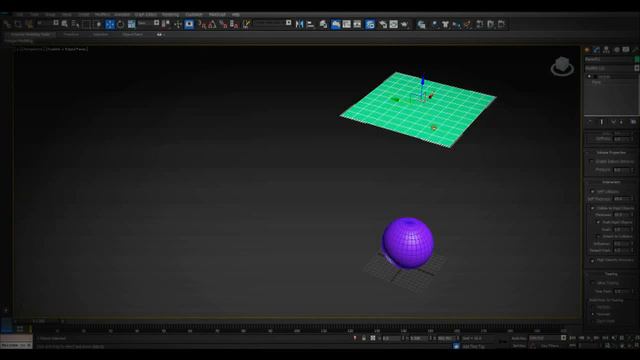The width and height of the screenshot is (640, 360).
Task: Activate the Select and Move tool
Action: (110, 24)
